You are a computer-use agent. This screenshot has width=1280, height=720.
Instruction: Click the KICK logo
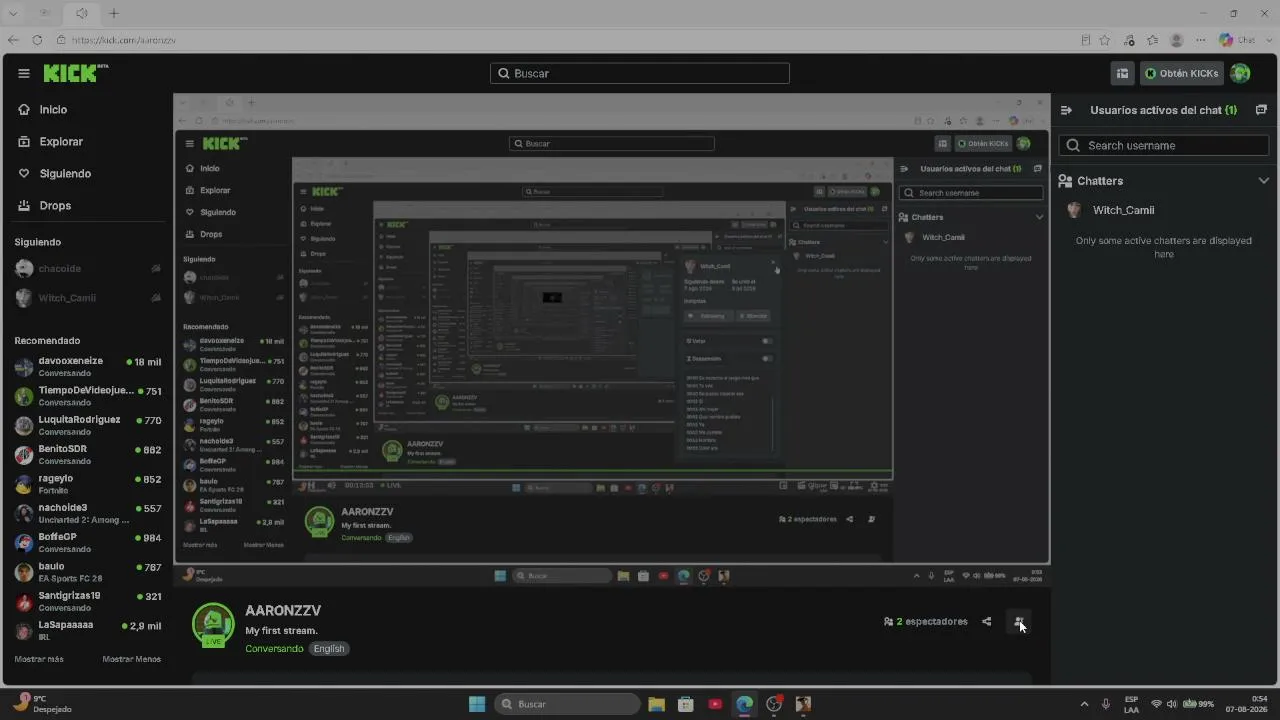coord(75,73)
